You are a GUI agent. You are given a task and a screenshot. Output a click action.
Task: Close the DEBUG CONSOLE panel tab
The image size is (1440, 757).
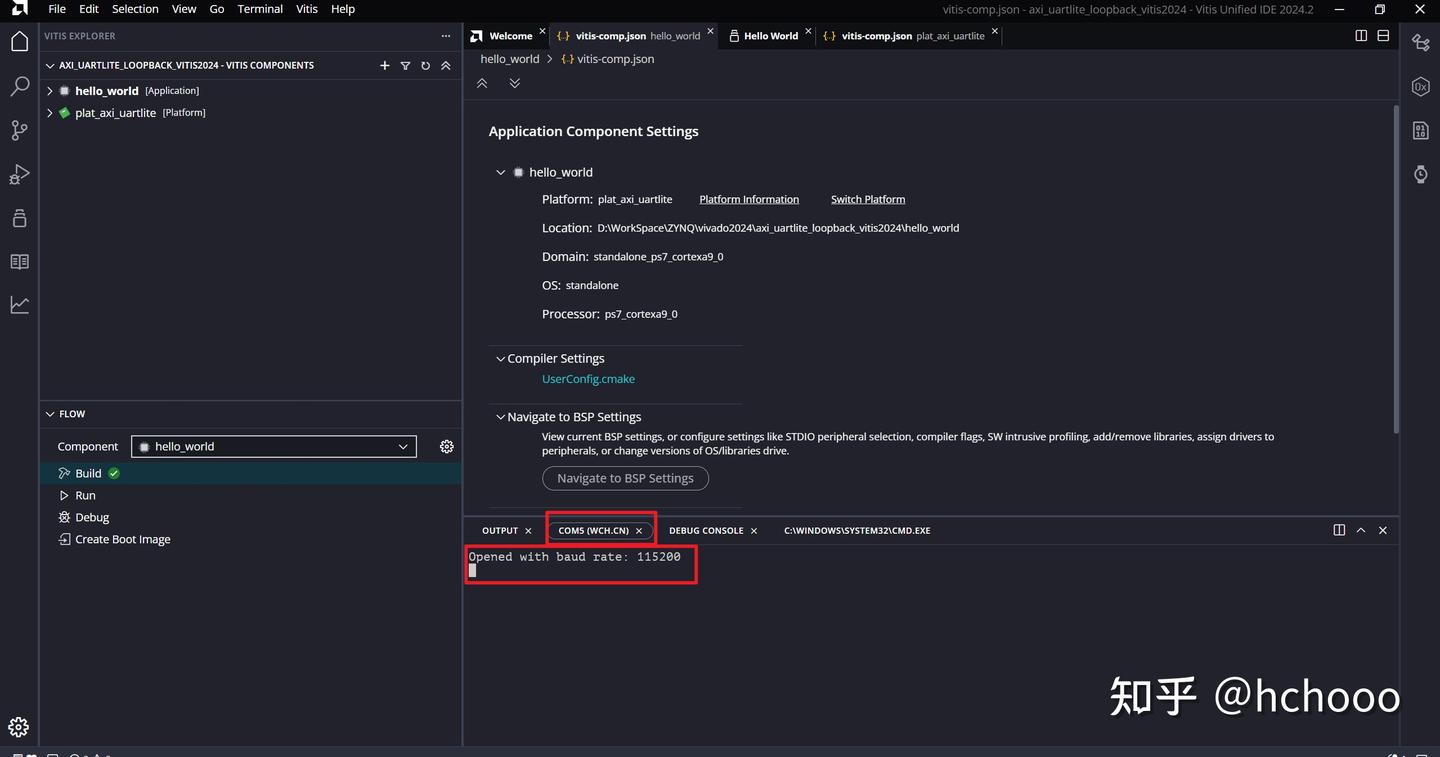pyautogui.click(x=754, y=531)
